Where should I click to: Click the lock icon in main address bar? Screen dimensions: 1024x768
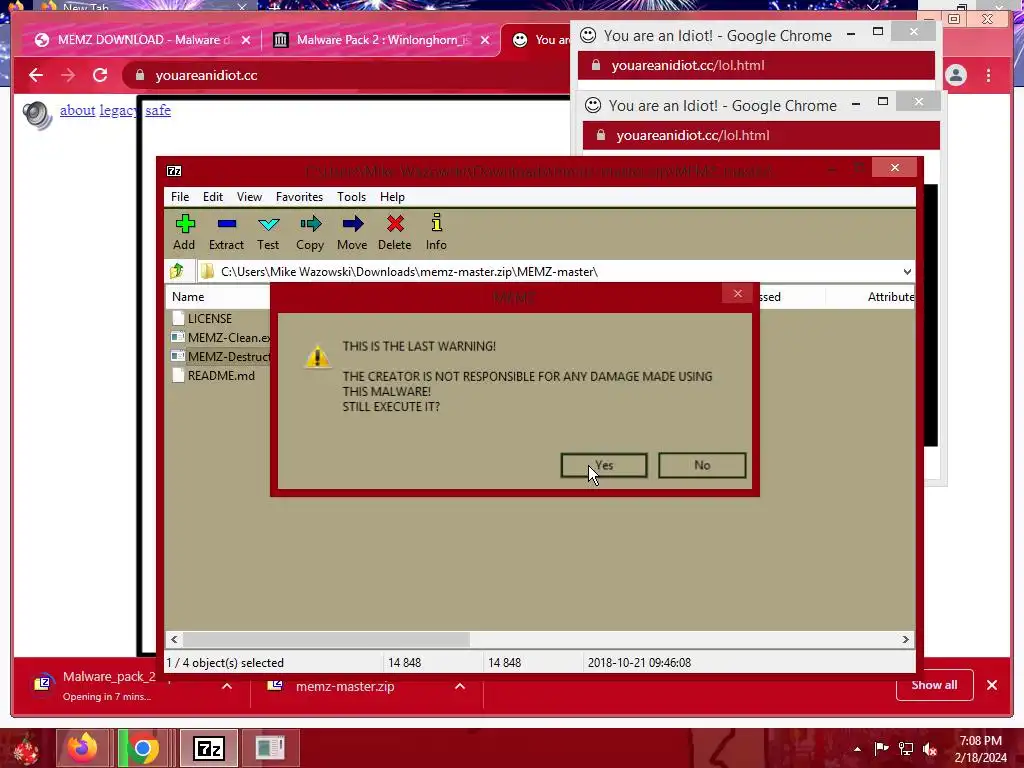point(139,75)
